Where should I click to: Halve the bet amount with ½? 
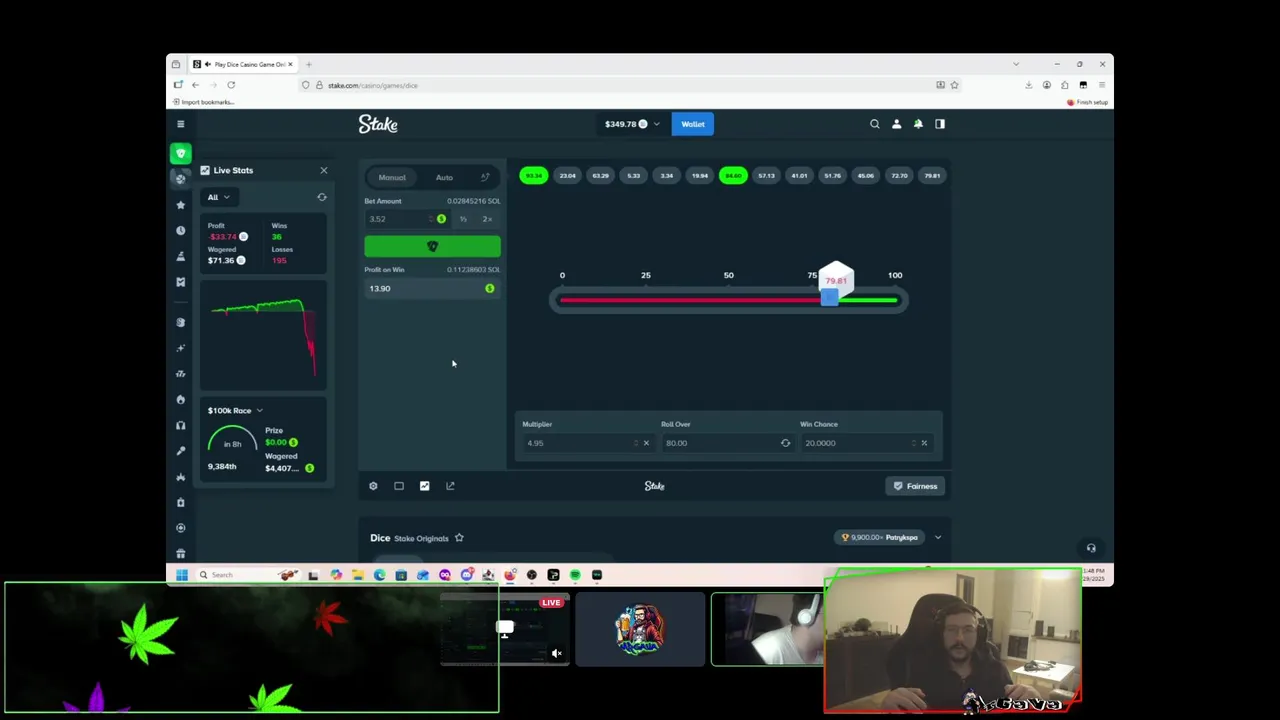click(x=463, y=219)
